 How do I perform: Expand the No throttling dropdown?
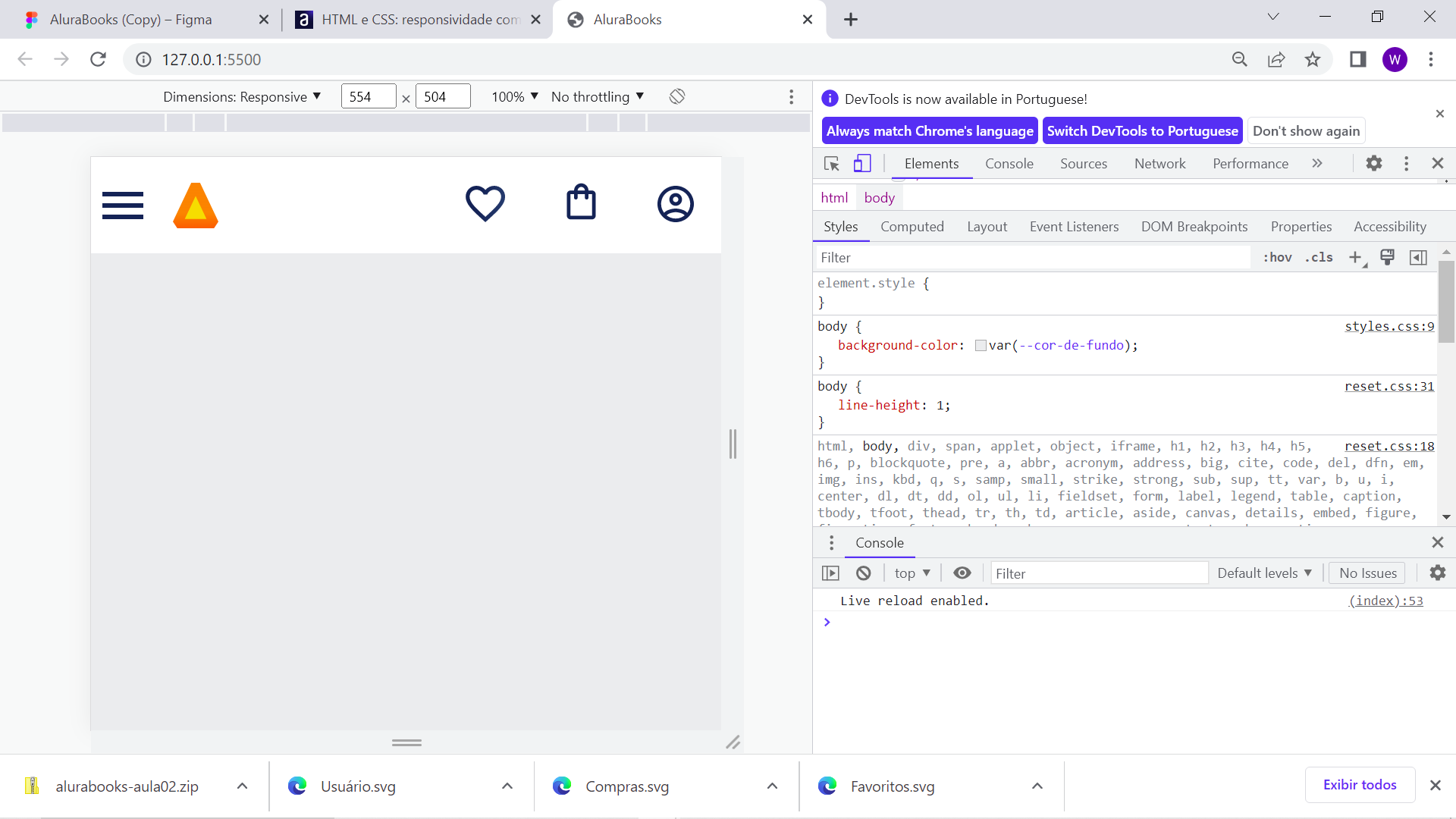pyautogui.click(x=598, y=97)
